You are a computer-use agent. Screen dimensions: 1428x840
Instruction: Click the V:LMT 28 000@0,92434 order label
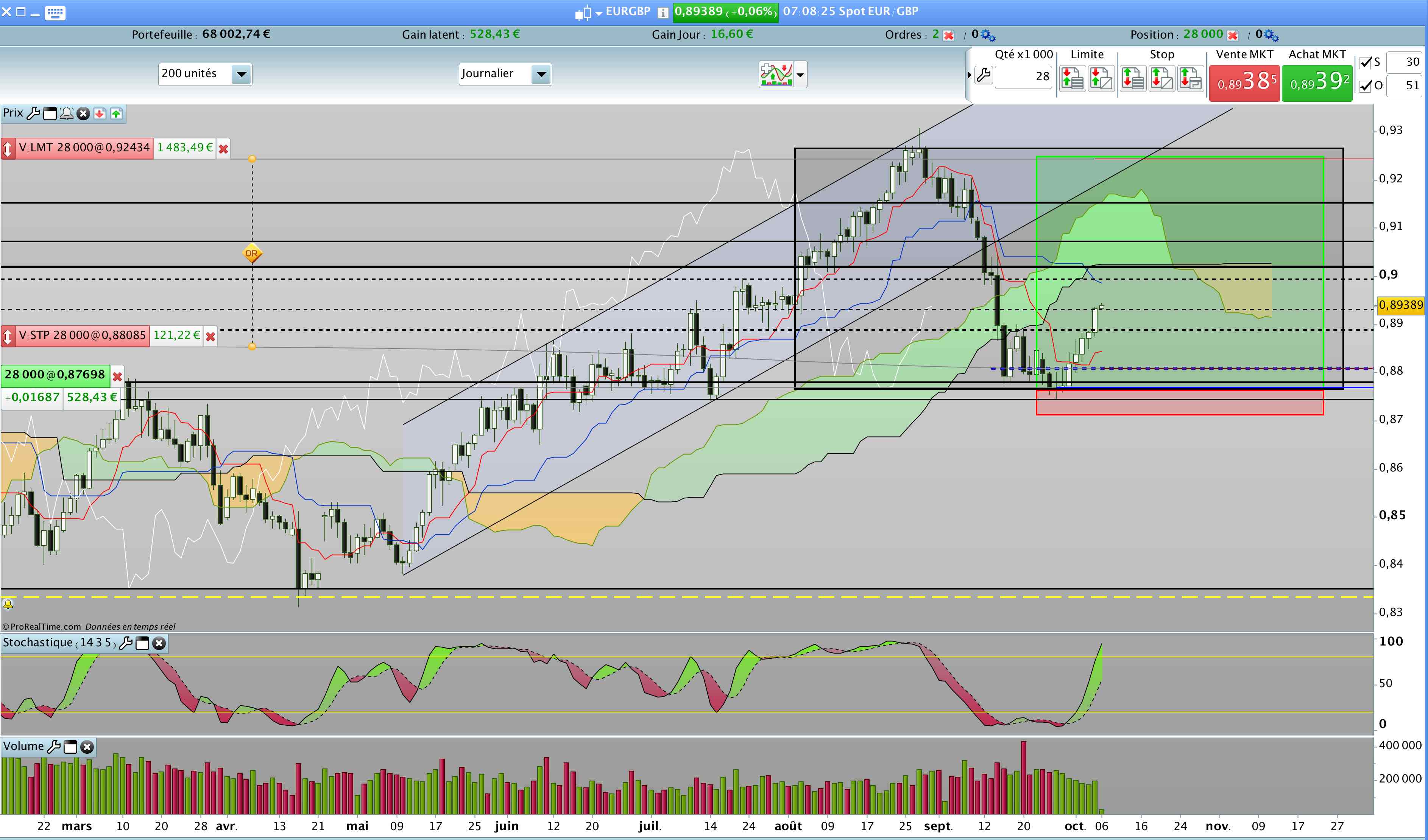(84, 148)
